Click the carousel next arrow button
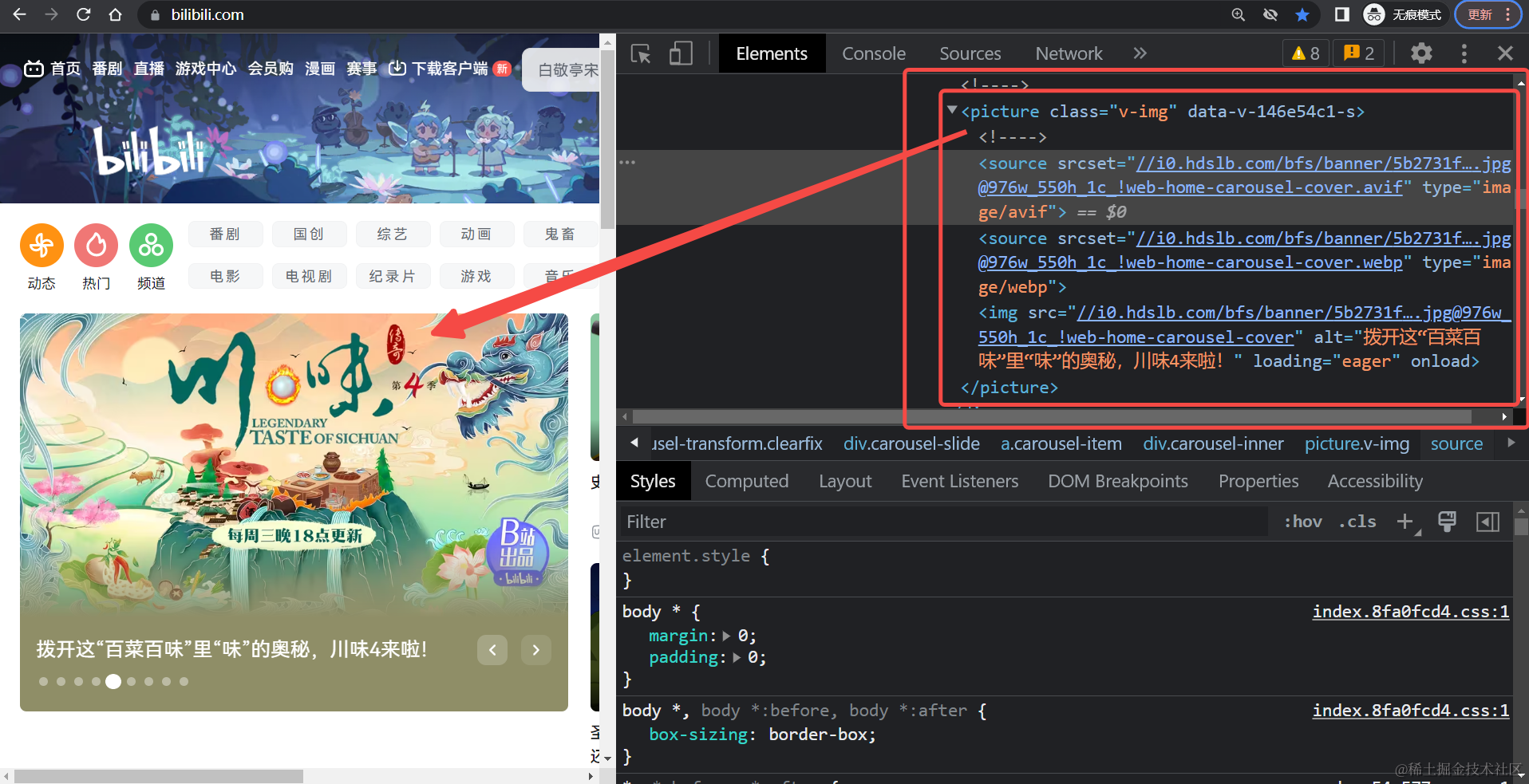The height and width of the screenshot is (784, 1529). [535, 650]
